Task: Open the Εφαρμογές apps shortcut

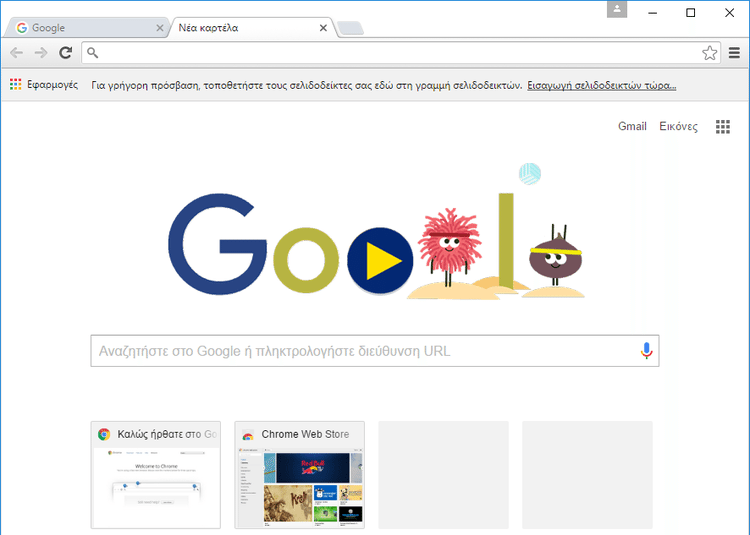Action: 44,85
